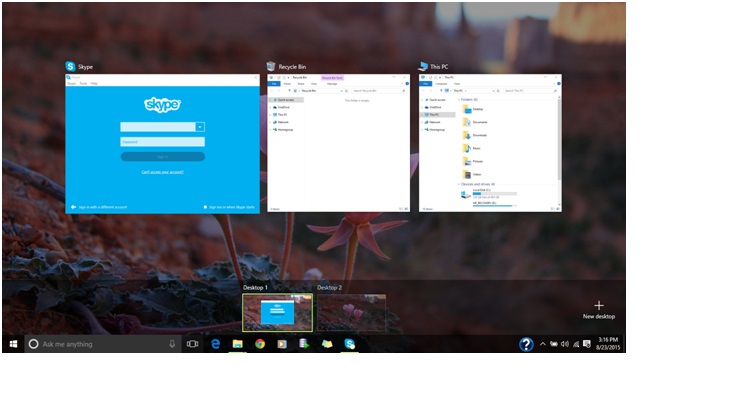Click the Windows Start button
This screenshot has width=736, height=395.
(x=13, y=344)
